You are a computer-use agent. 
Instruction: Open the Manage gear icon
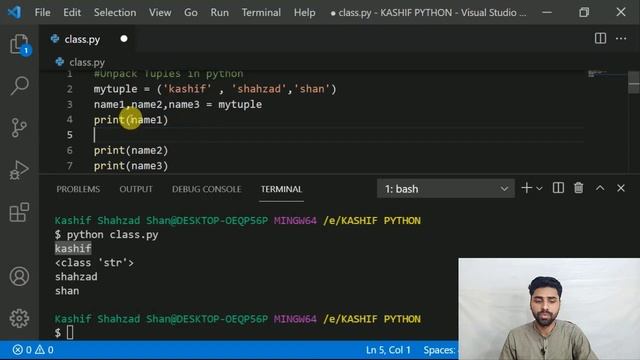click(x=19, y=318)
